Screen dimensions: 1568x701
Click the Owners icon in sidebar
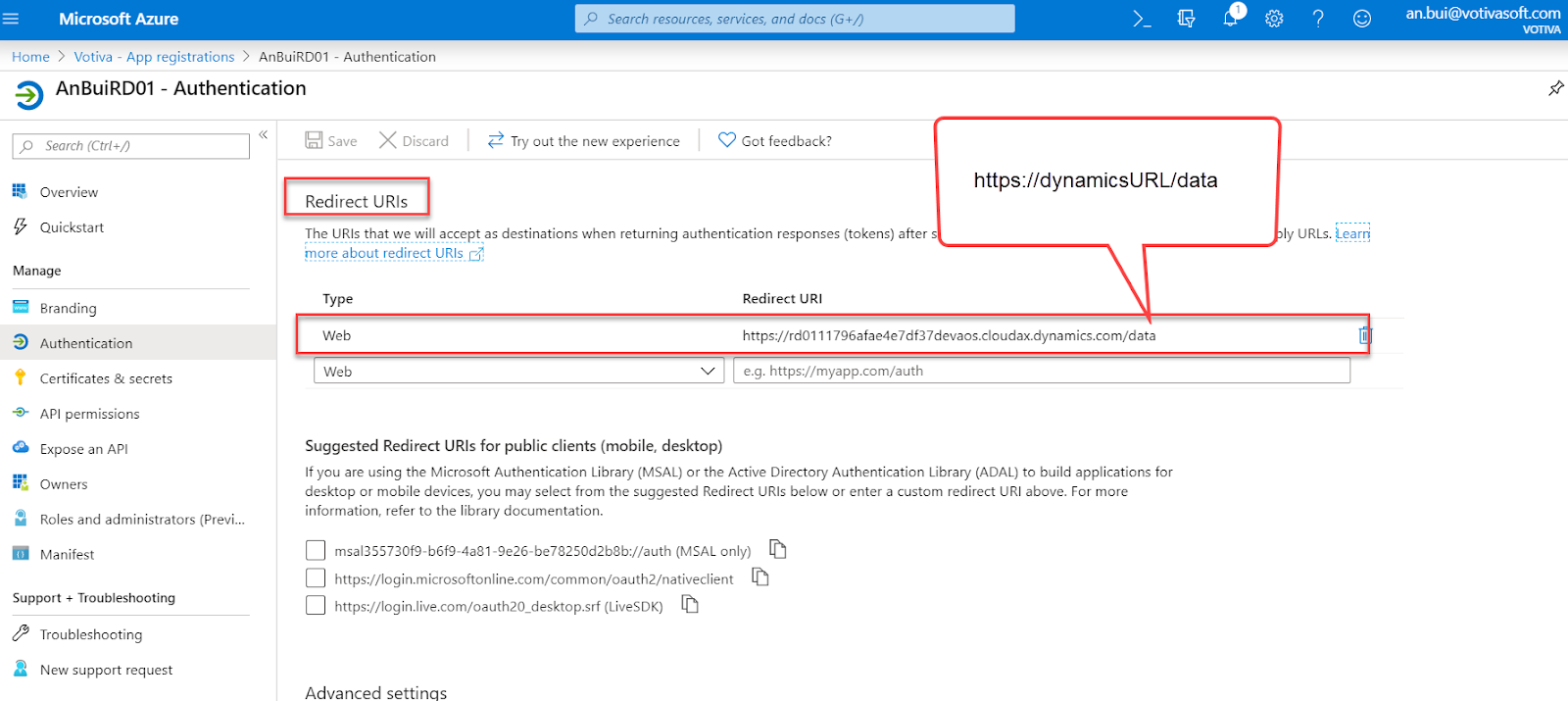20,483
